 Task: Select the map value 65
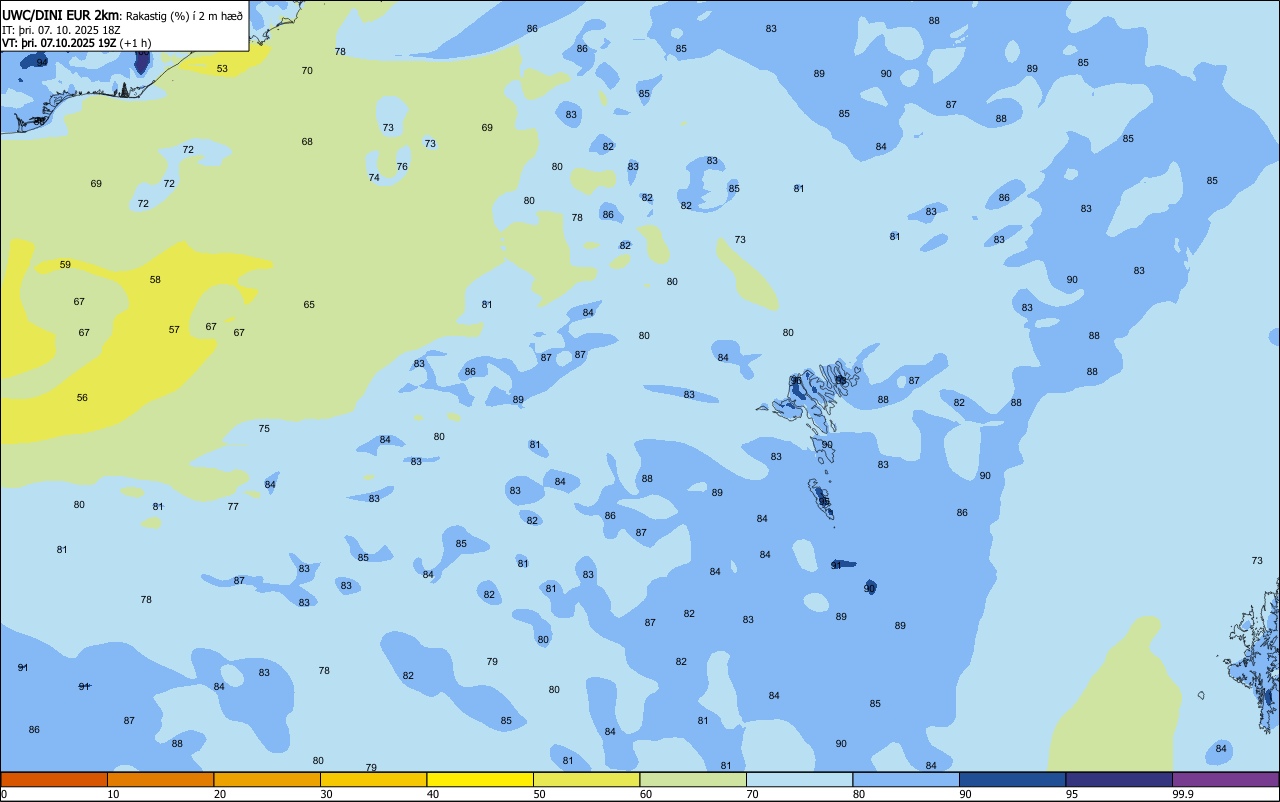[x=309, y=305]
